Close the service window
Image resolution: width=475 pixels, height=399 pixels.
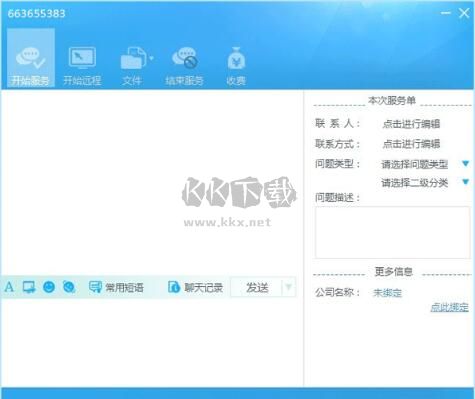tap(464, 13)
